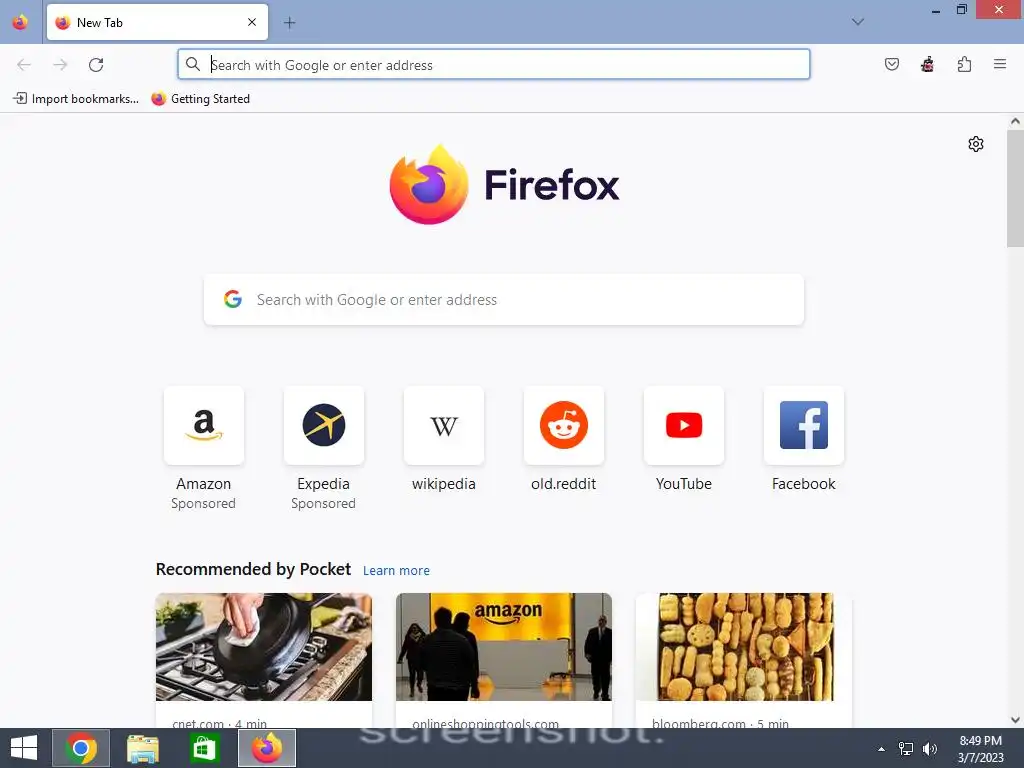Click the magnifier icon in address bar
This screenshot has height=768, width=1024.
pyautogui.click(x=193, y=65)
